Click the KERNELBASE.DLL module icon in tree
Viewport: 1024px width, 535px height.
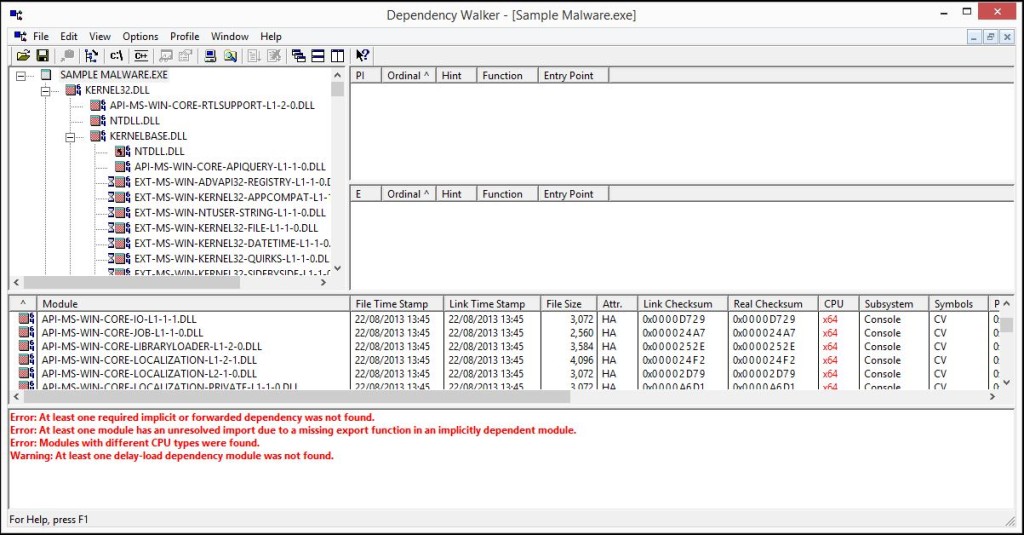pyautogui.click(x=98, y=136)
